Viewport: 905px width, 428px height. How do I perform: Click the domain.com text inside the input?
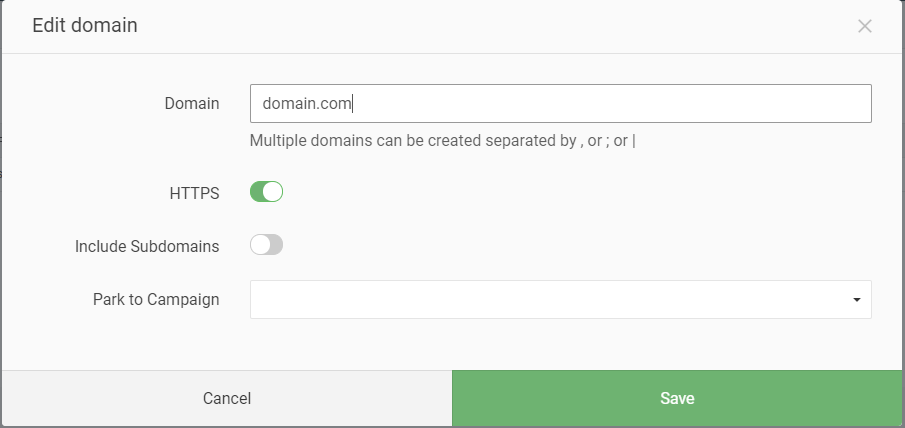pyautogui.click(x=306, y=104)
